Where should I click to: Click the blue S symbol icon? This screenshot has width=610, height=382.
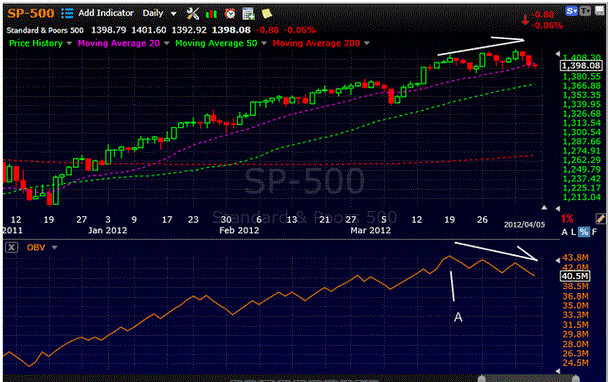tap(571, 11)
